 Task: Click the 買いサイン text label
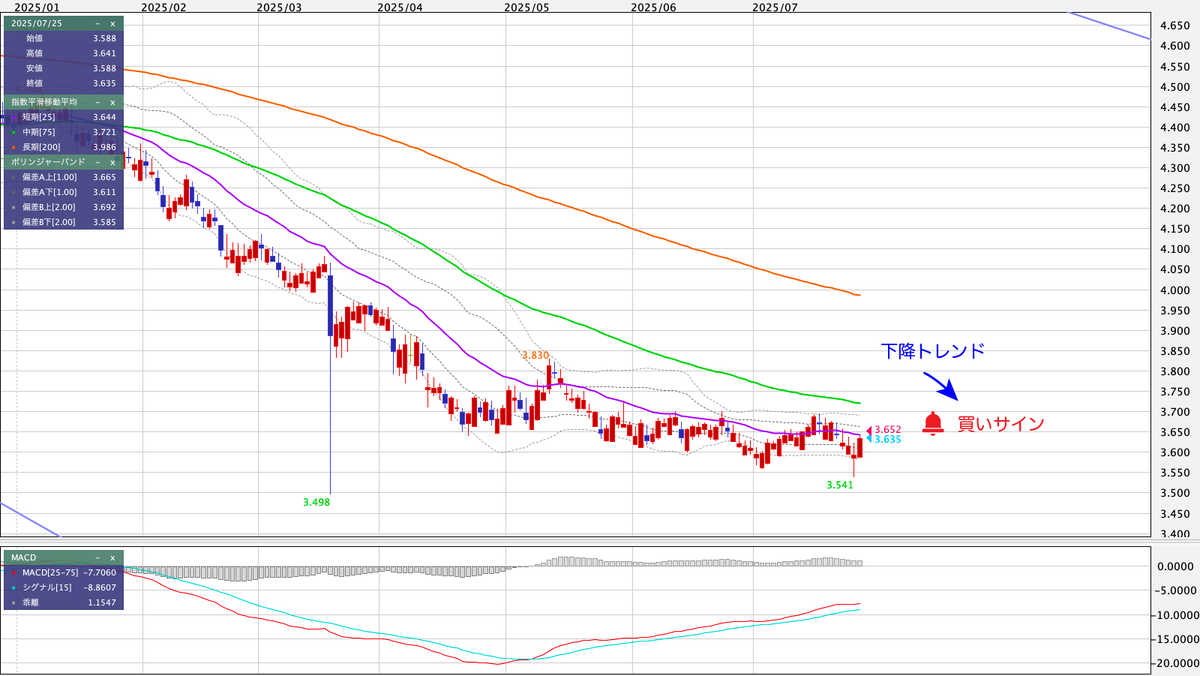coord(1001,424)
